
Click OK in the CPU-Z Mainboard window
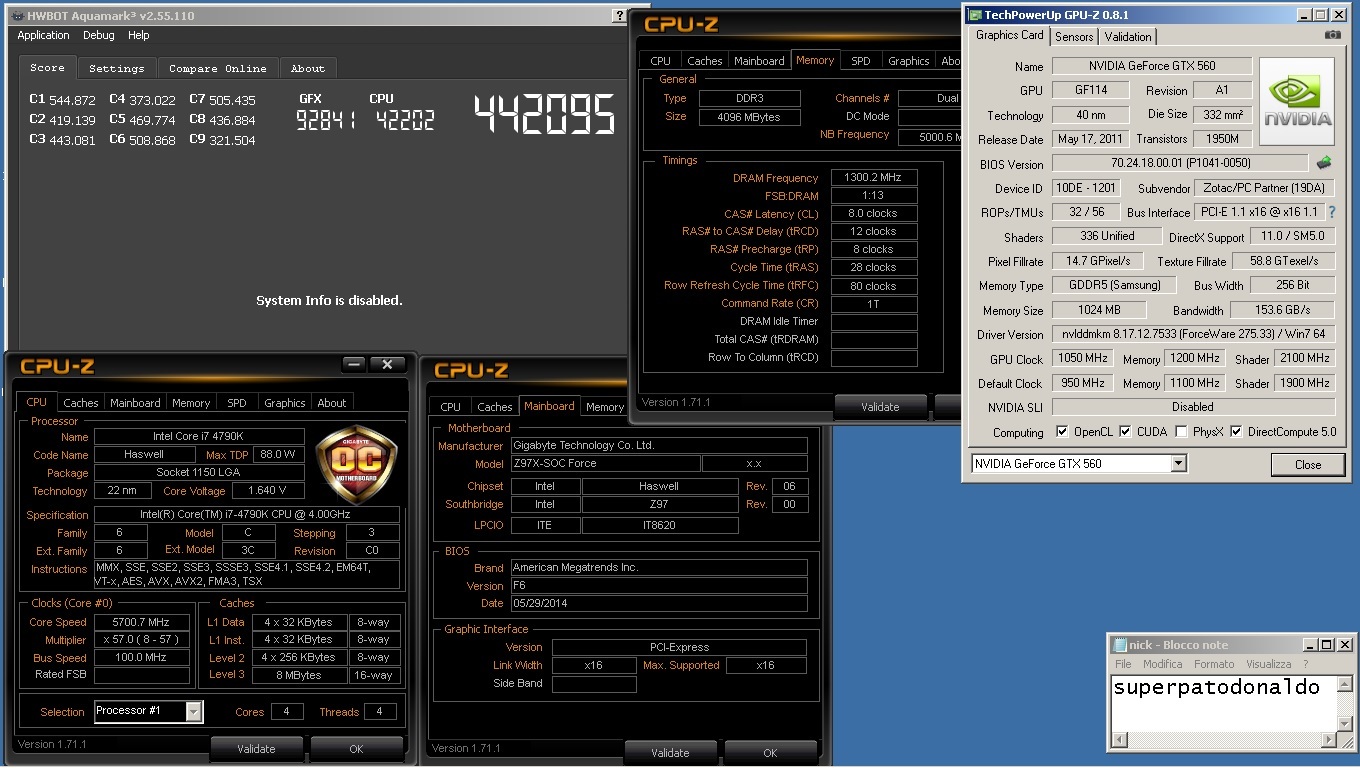770,753
